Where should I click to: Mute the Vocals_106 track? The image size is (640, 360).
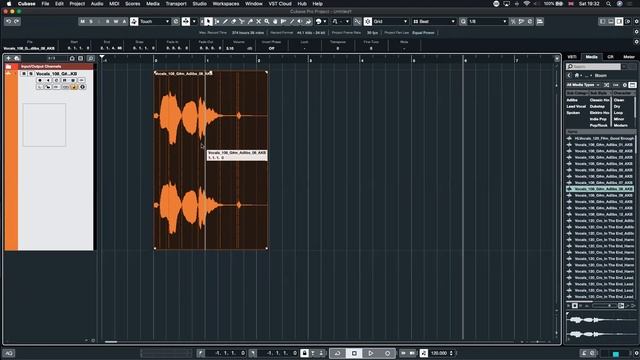[x=24, y=73]
